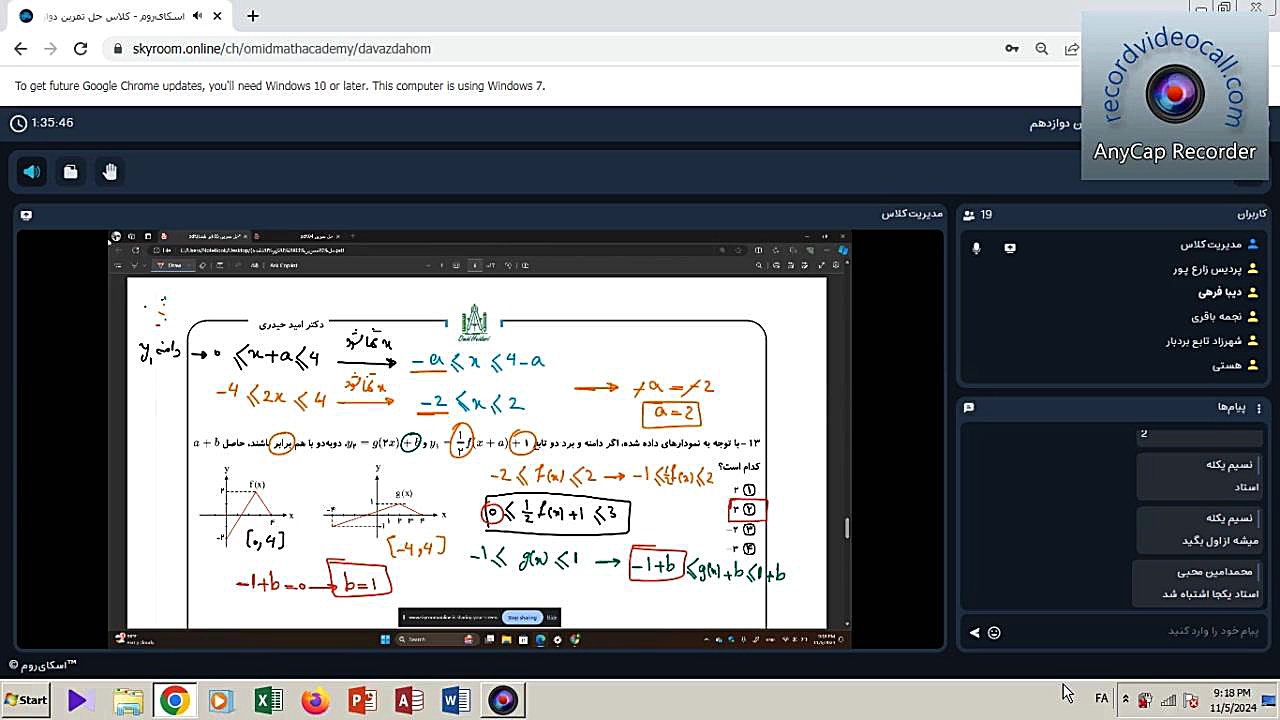
Task: Select the اسکای‌روم class tab
Action: pyautogui.click(x=120, y=16)
